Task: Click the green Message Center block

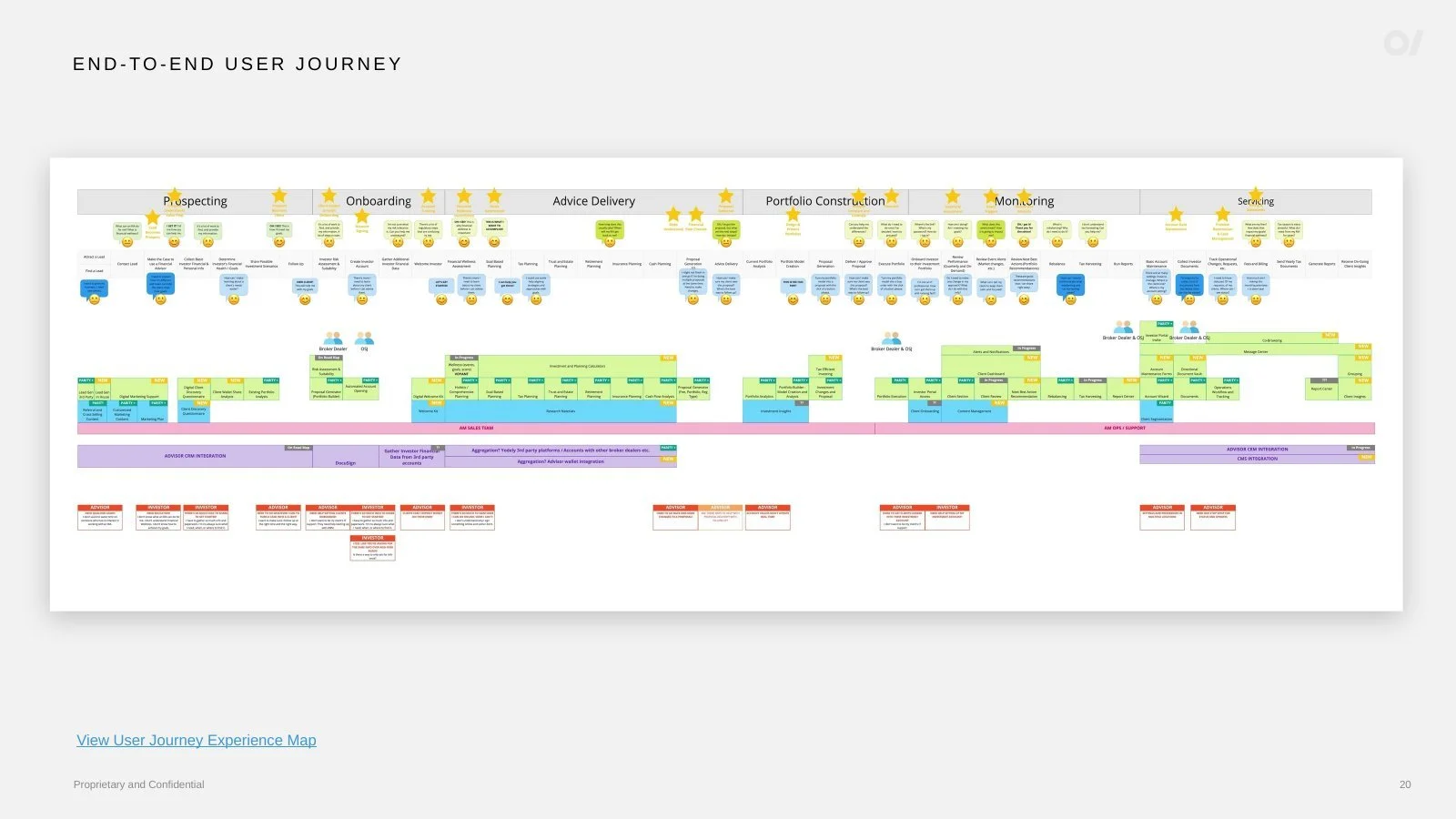Action: [x=1256, y=351]
